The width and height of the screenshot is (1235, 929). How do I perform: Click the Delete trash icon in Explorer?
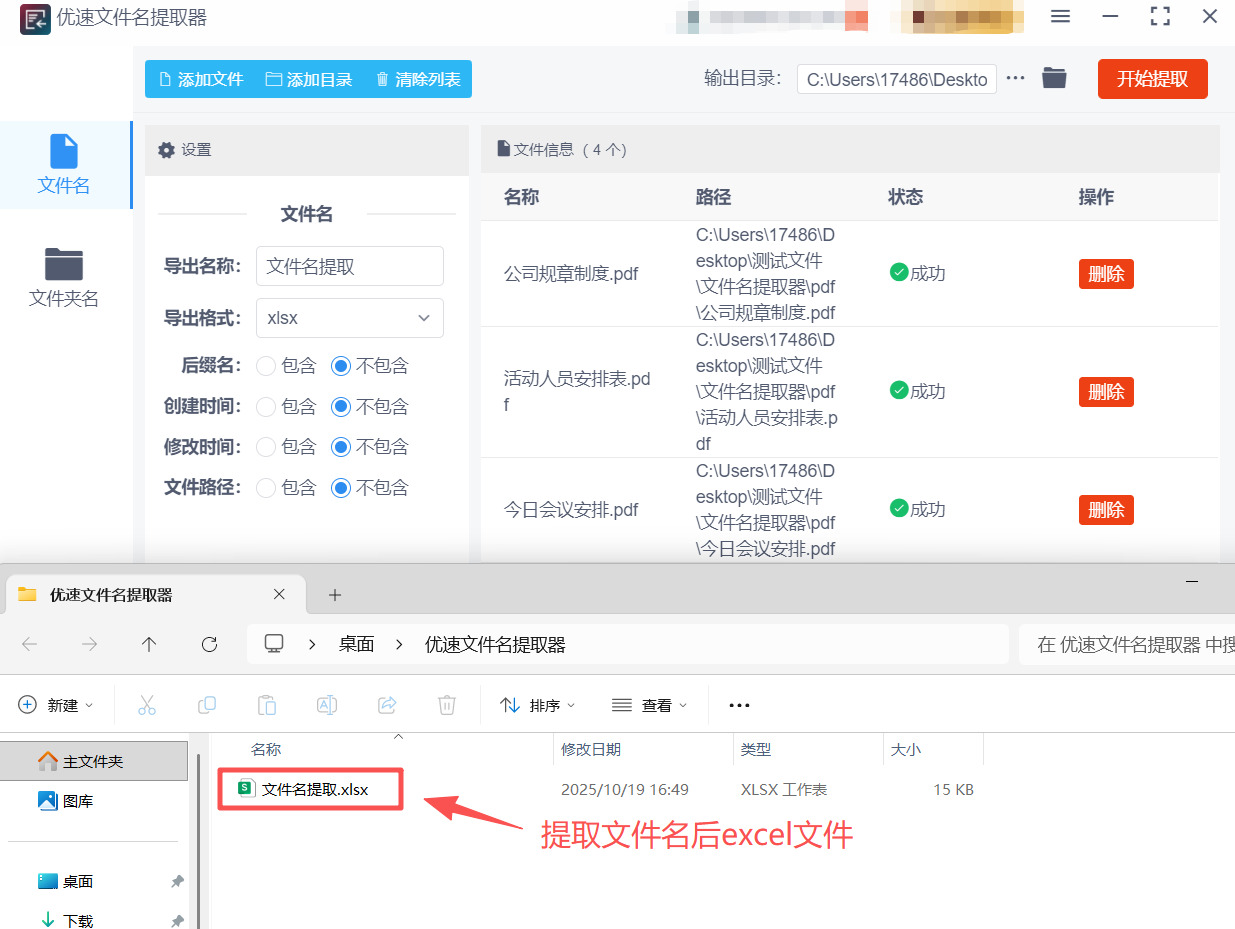447,705
